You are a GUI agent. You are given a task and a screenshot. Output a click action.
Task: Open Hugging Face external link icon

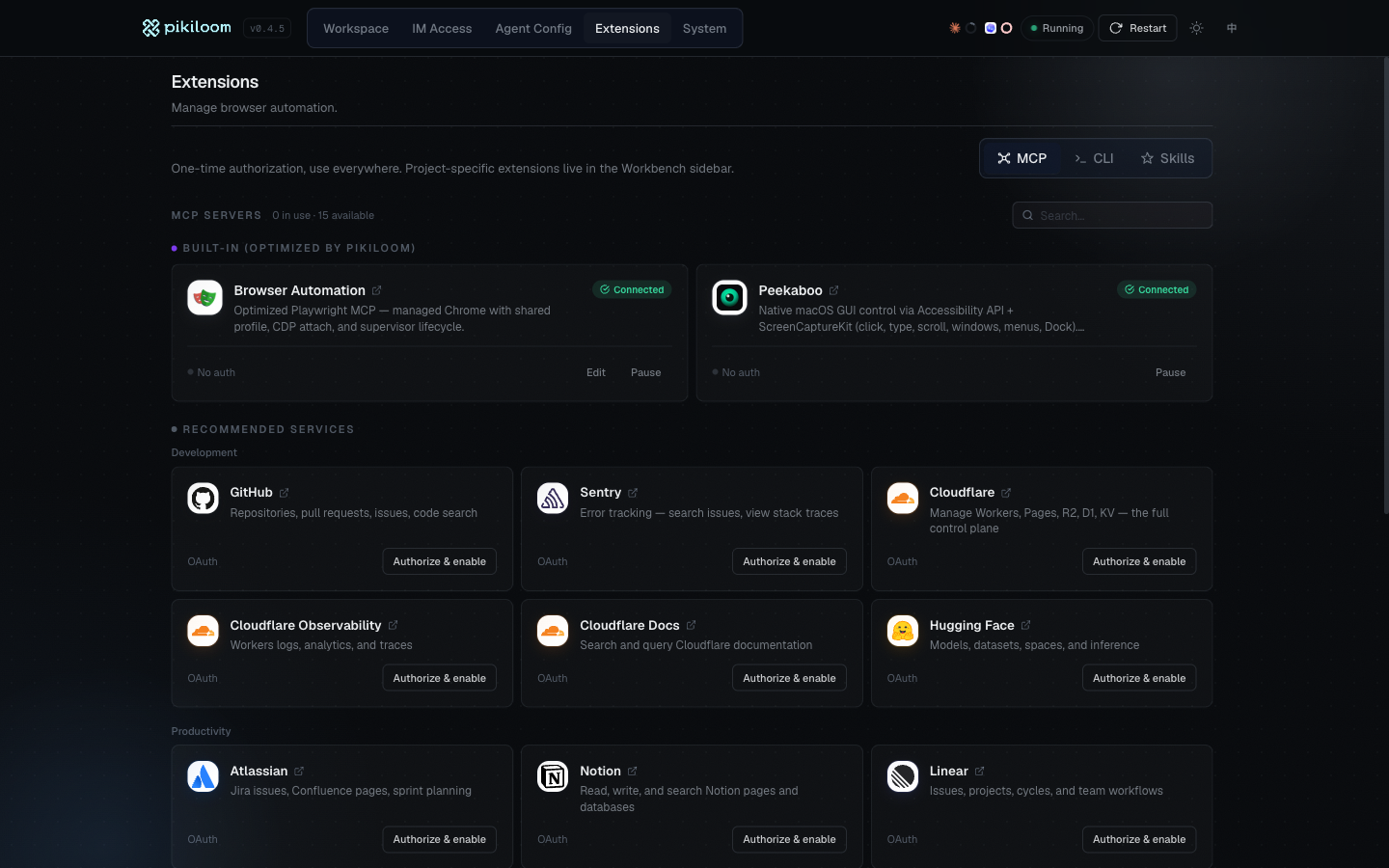1026,626
